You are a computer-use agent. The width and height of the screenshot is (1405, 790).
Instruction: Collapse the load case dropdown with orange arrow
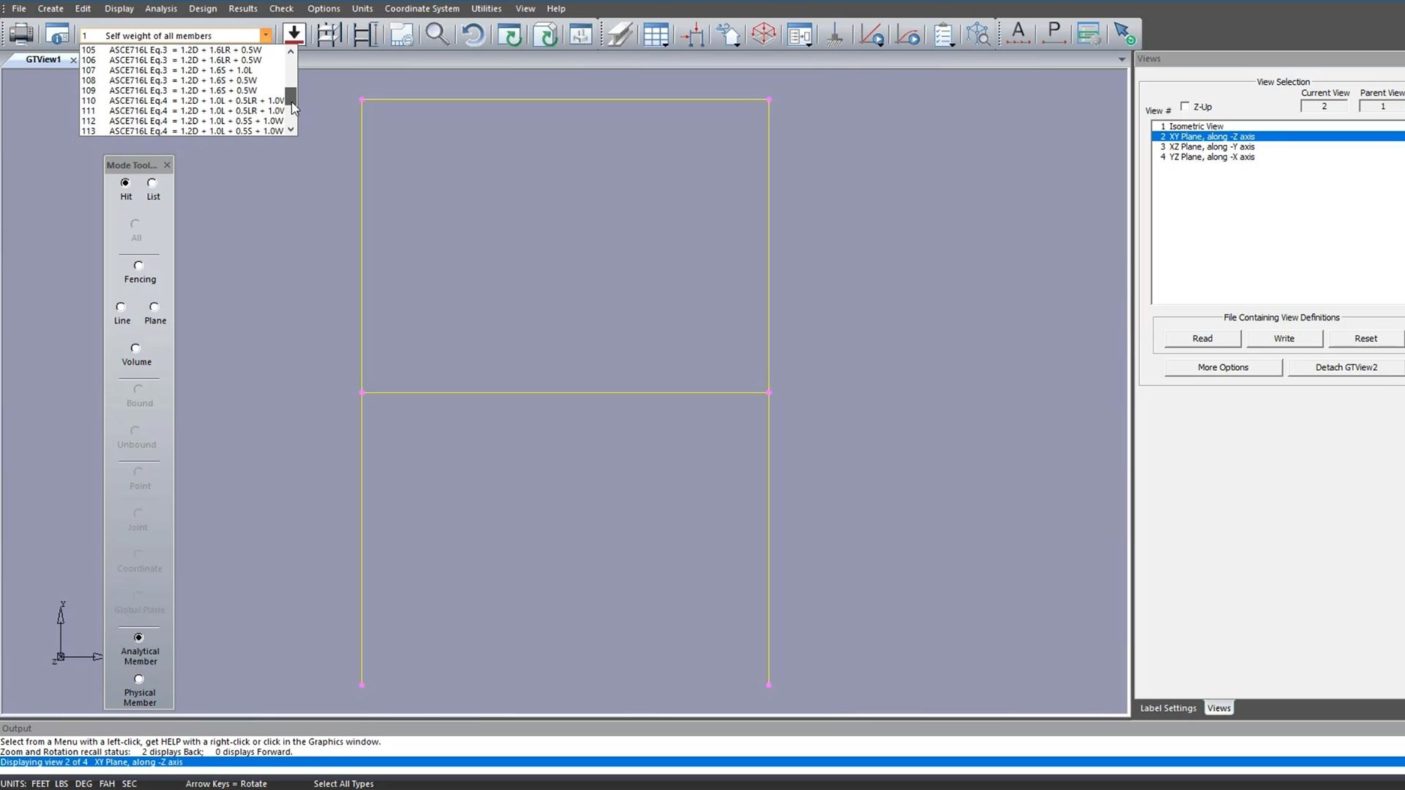[265, 35]
